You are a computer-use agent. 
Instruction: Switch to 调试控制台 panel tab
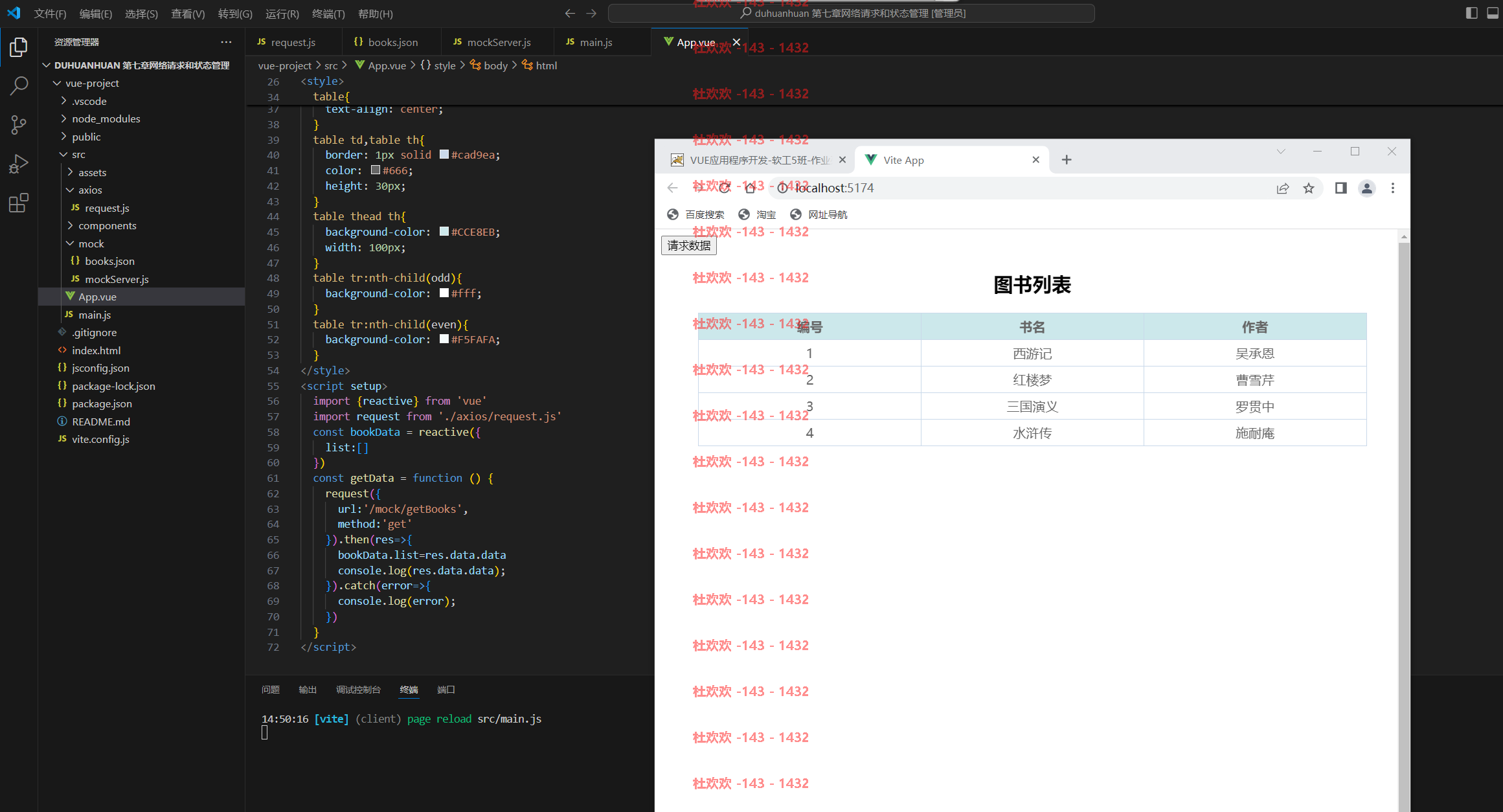tap(358, 690)
